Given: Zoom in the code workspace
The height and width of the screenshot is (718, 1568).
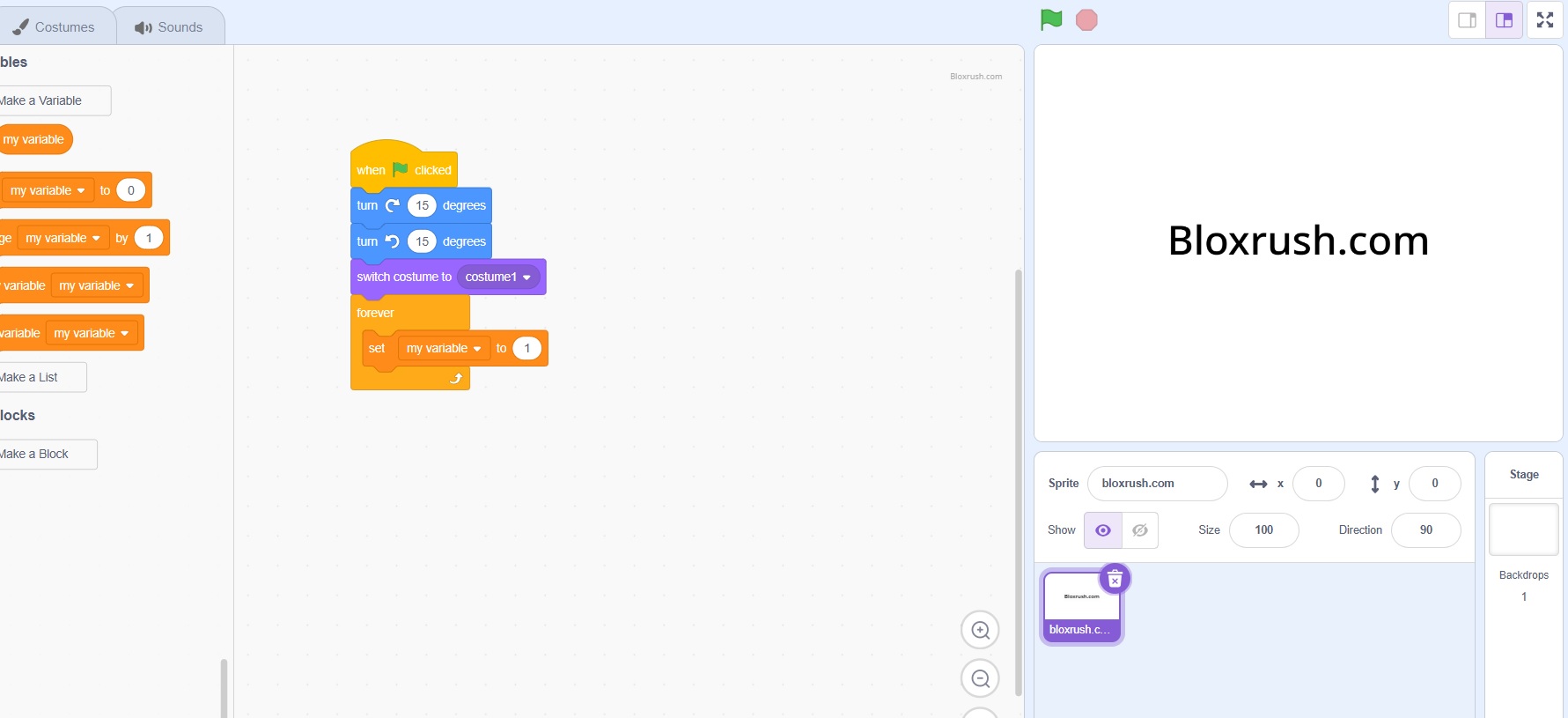Looking at the screenshot, I should click(980, 630).
